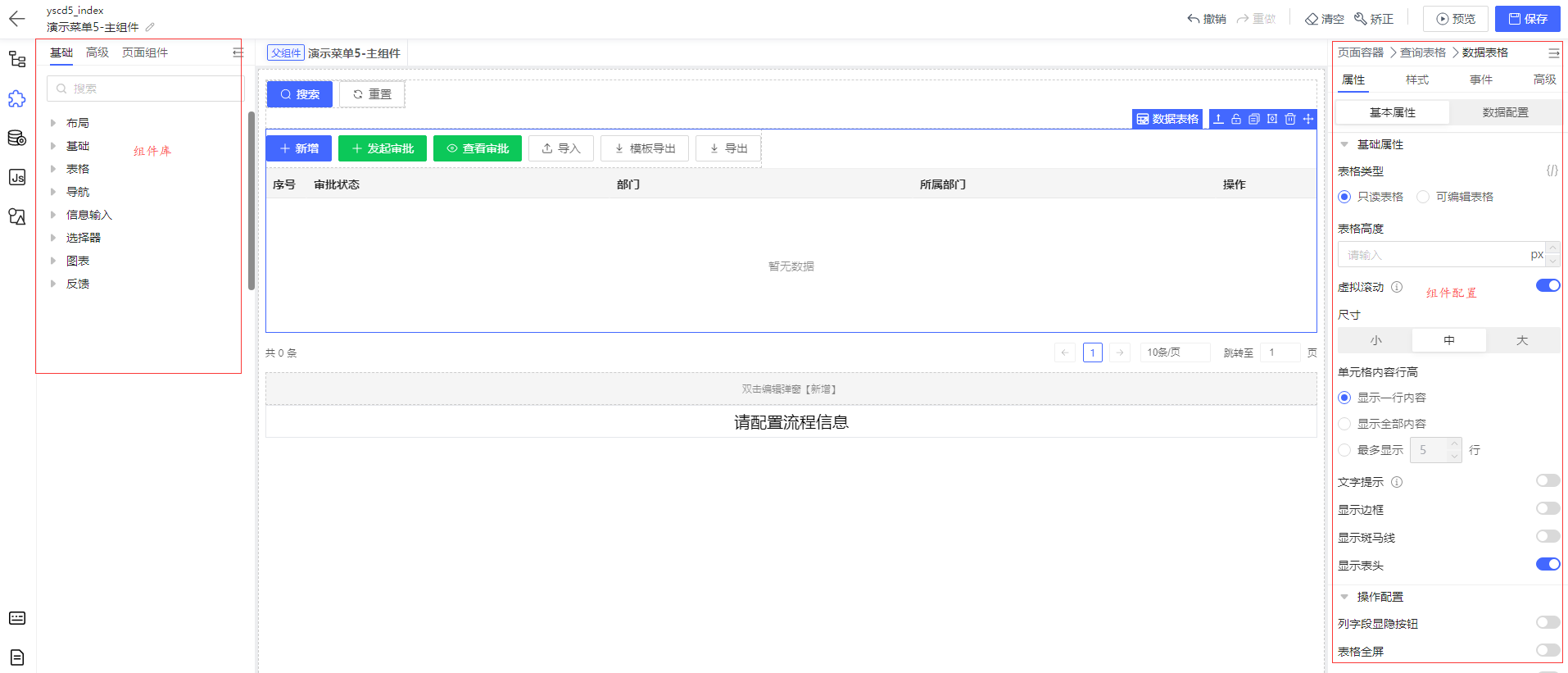Select 可编辑表格 radio button
This screenshot has height=673, width=1568.
[1423, 197]
